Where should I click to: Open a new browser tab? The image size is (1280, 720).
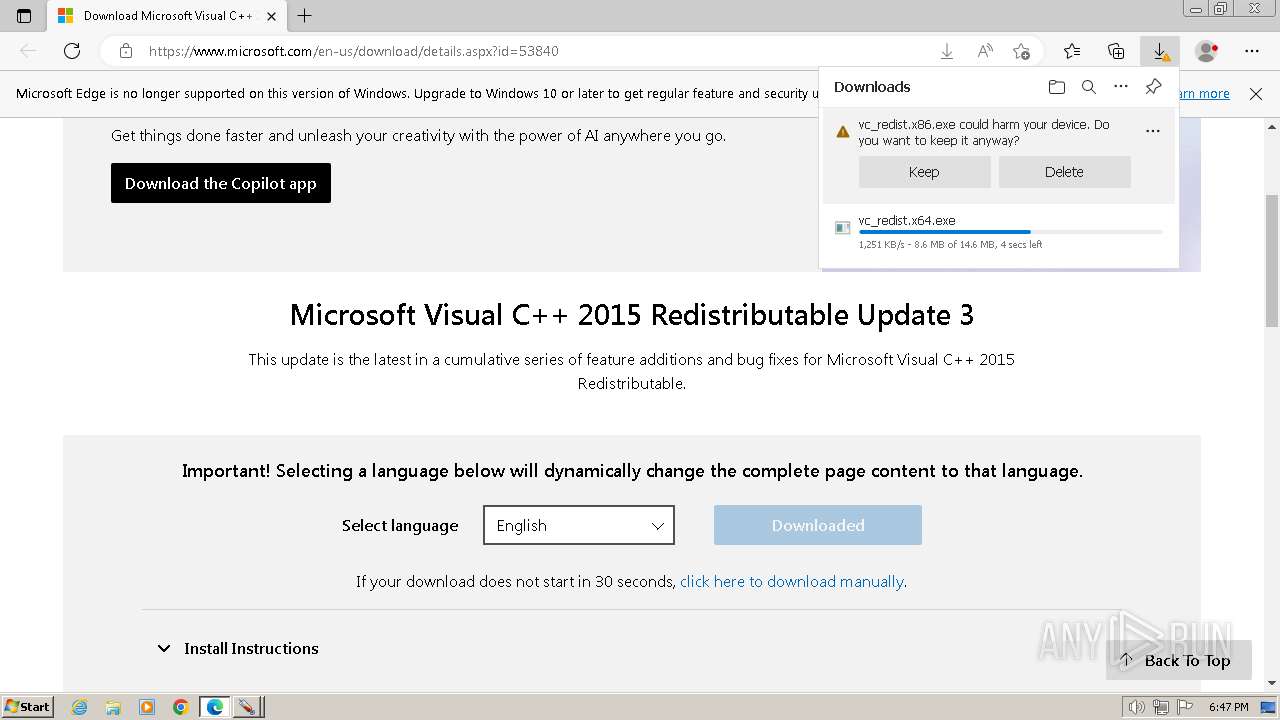tap(305, 16)
